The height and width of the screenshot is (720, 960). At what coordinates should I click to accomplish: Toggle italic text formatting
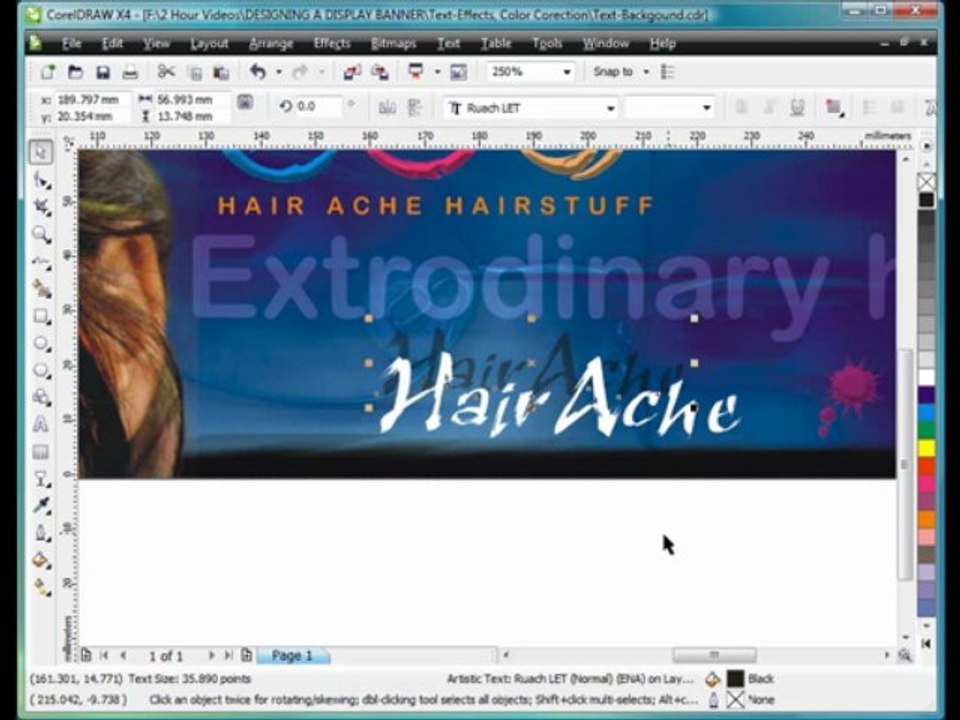point(769,107)
